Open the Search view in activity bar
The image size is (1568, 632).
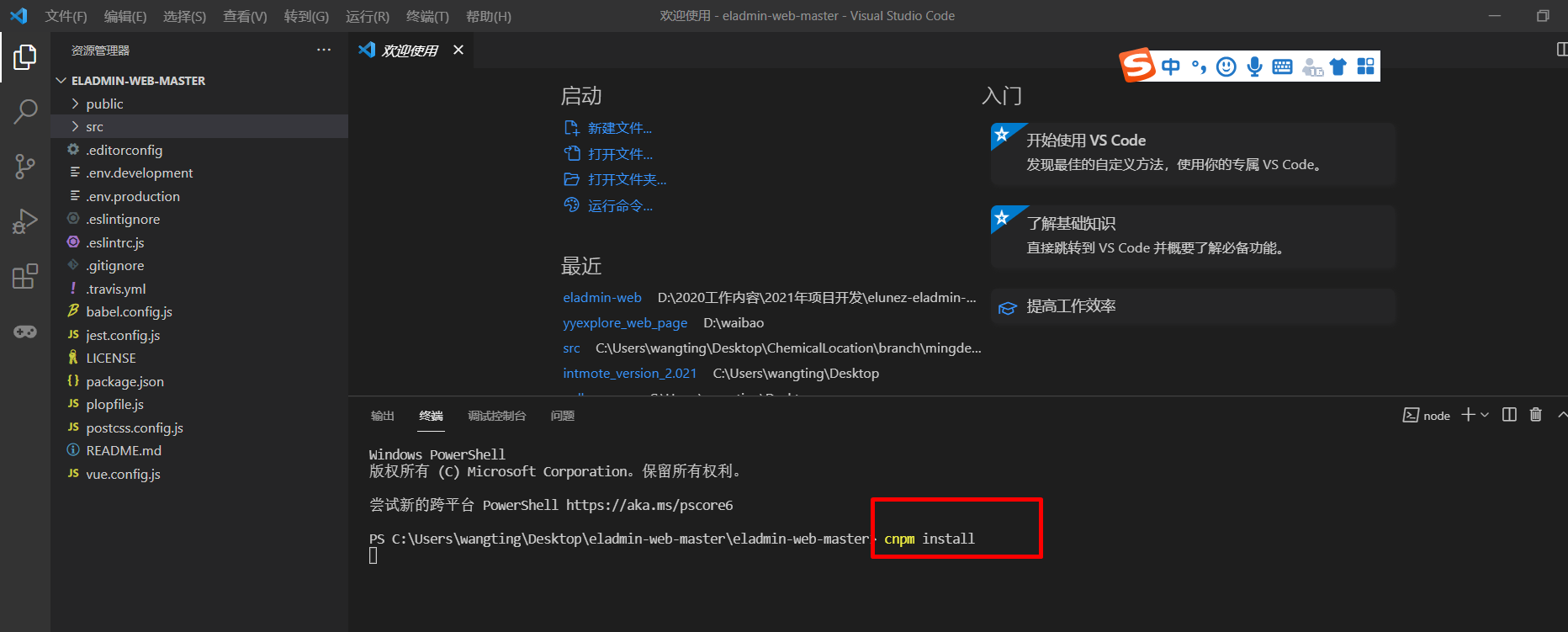[x=25, y=111]
